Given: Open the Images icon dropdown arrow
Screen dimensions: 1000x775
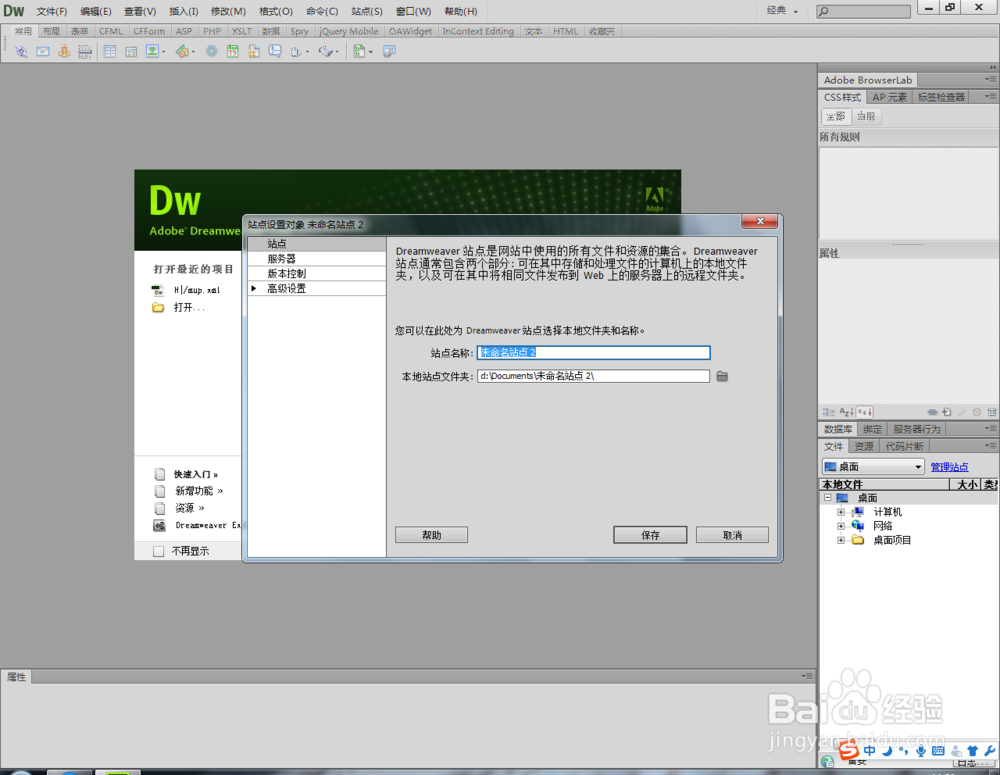Looking at the screenshot, I should point(163,52).
